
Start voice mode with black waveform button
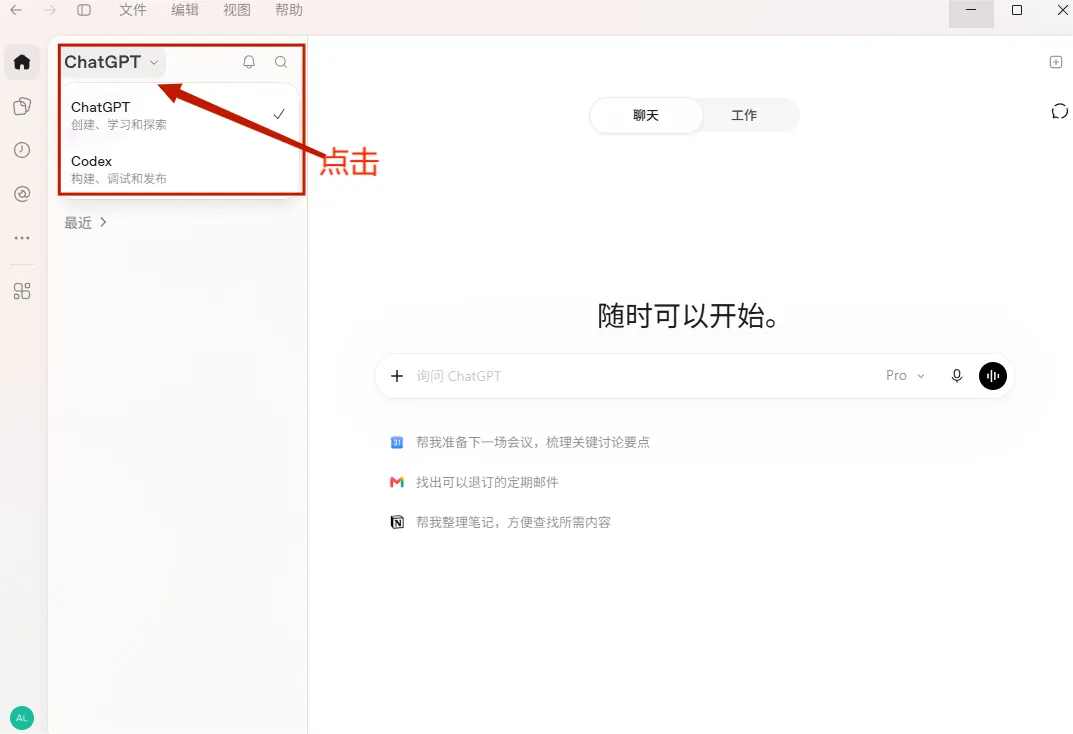coord(992,376)
